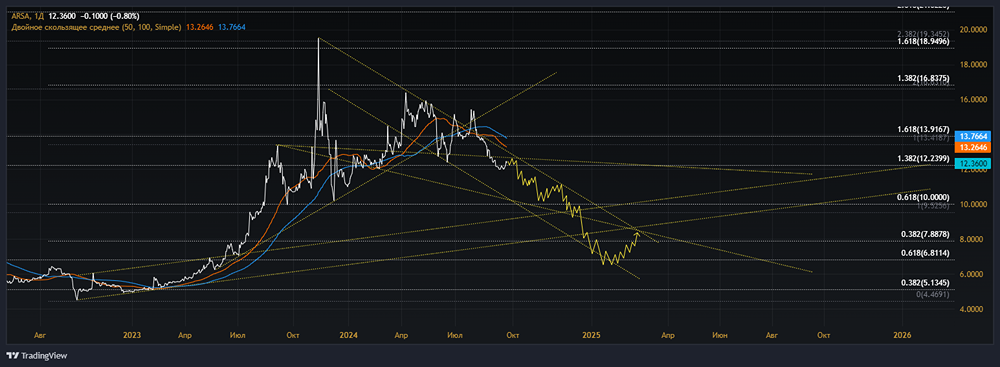Click the 10.0000 price scale tick
The height and width of the screenshot is (367, 1000).
coord(973,205)
